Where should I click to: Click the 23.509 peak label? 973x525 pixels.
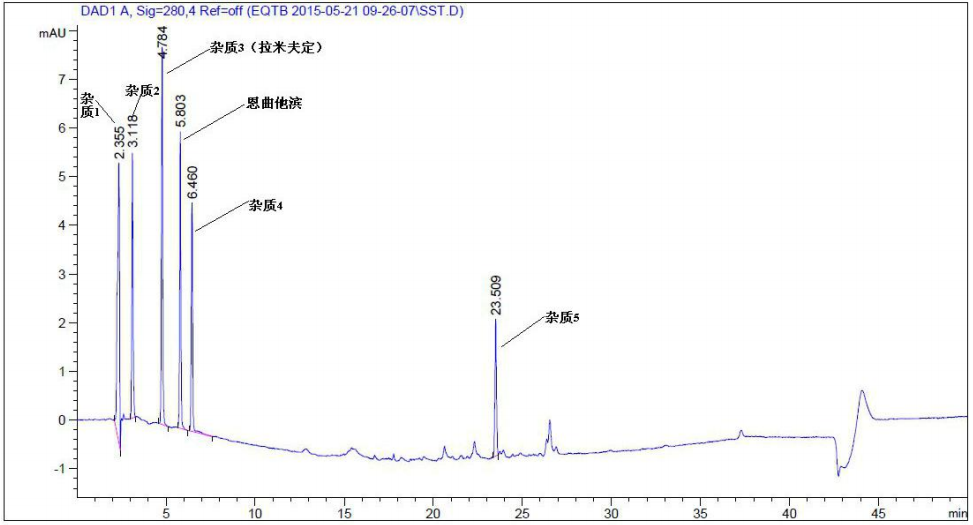coord(496,296)
